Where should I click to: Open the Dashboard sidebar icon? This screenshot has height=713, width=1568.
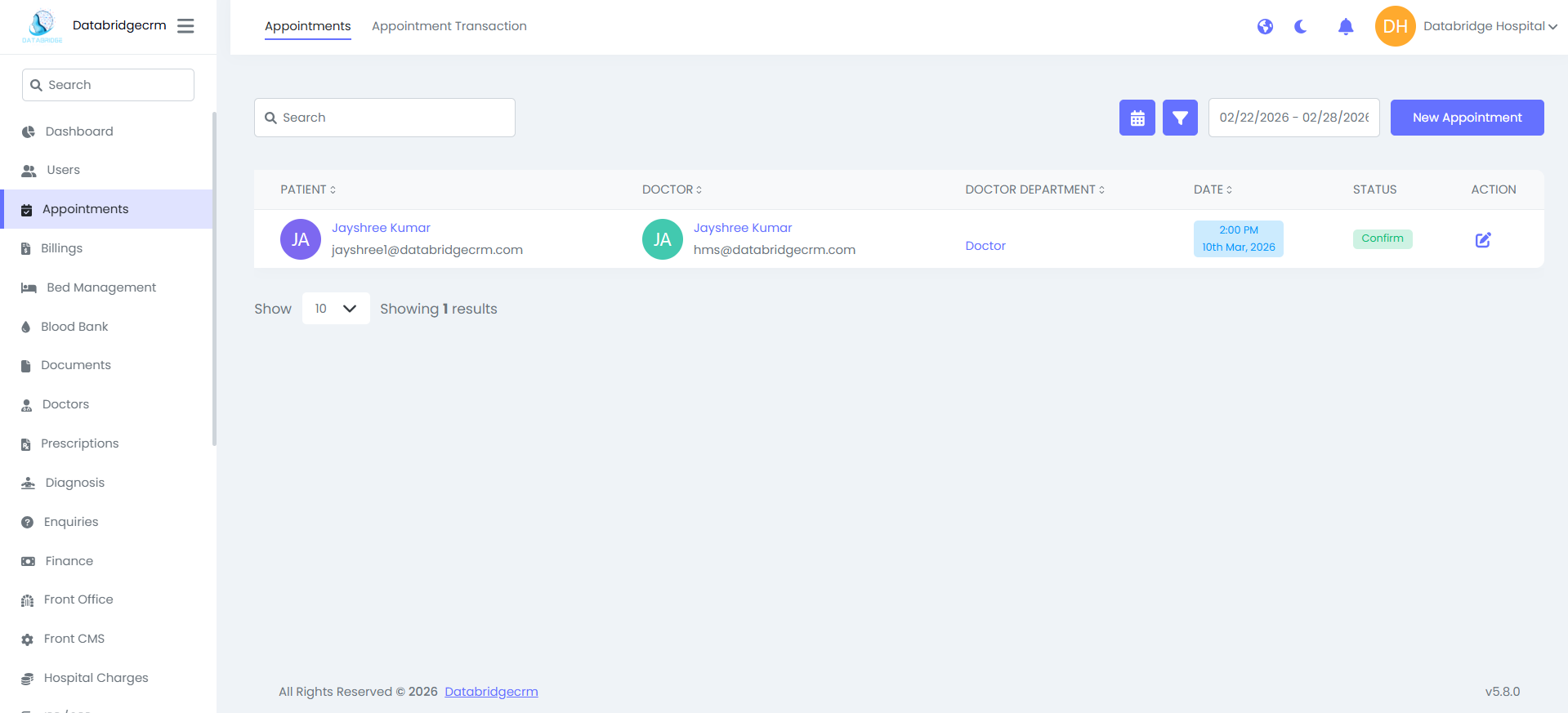29,131
